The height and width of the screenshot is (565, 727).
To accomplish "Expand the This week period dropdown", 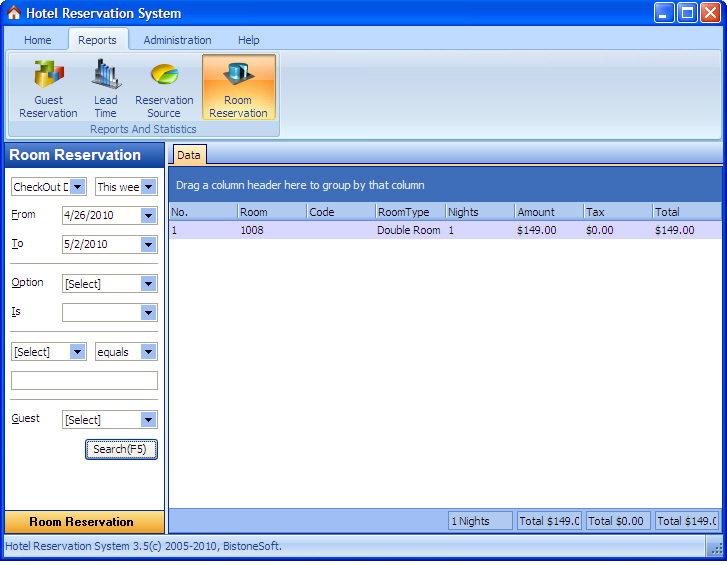I will (x=148, y=187).
